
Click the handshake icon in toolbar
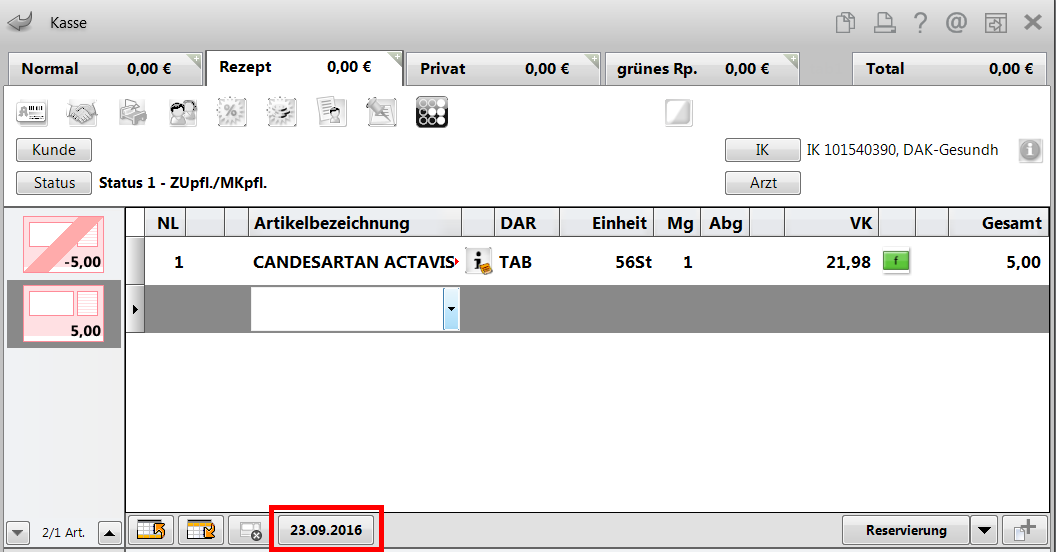click(82, 112)
